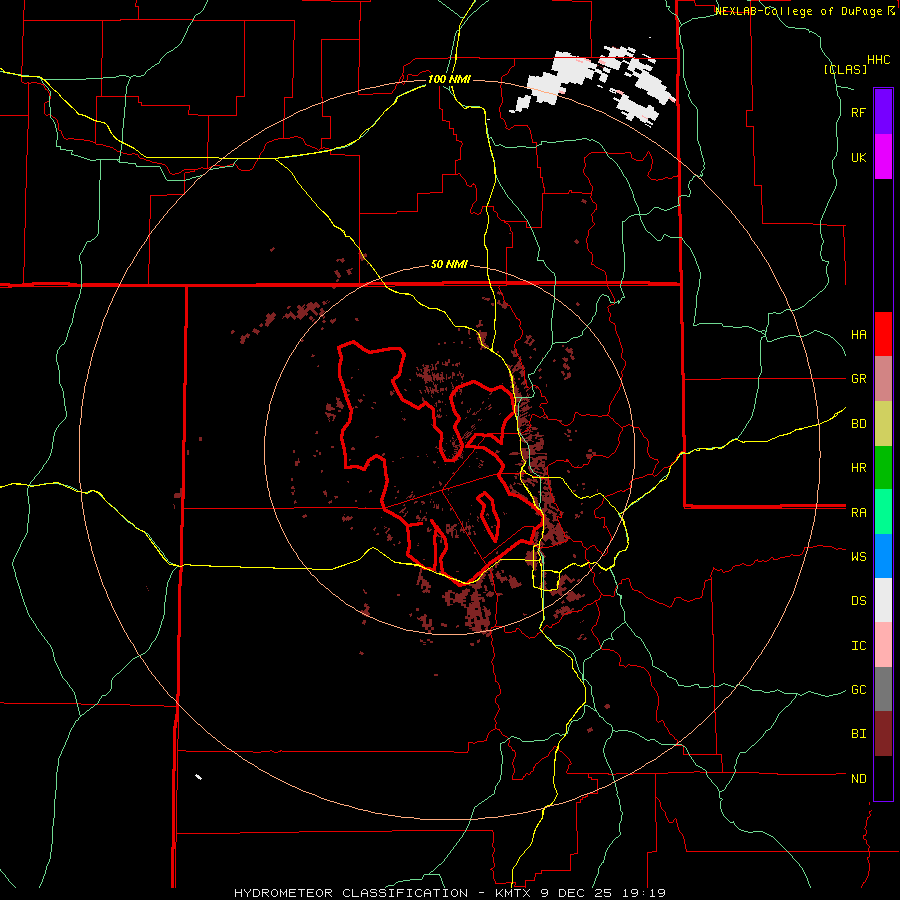Click the [CLAS] label
900x900 pixels.
point(845,69)
